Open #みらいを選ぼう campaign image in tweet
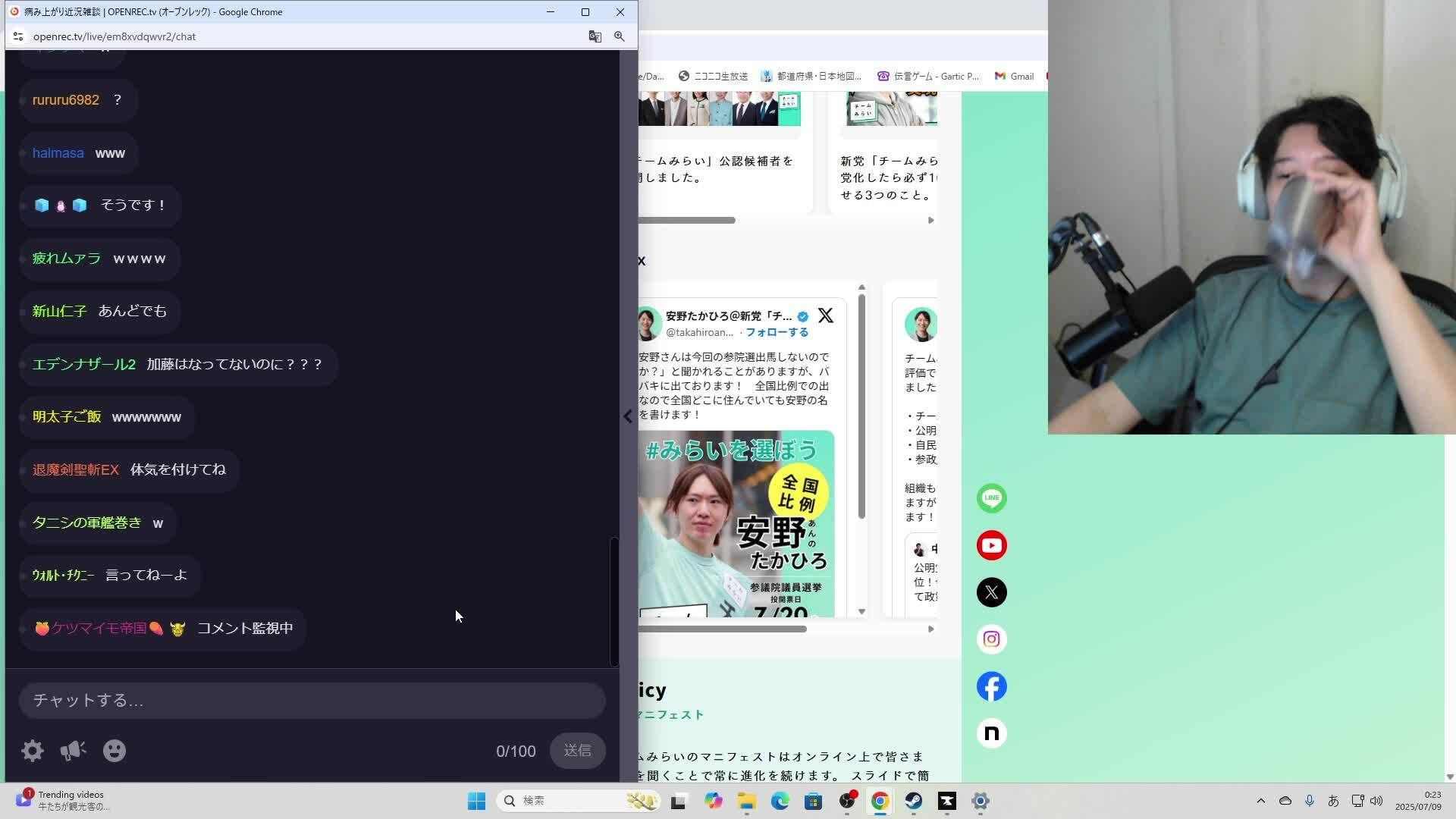The width and height of the screenshot is (1456, 819). point(736,524)
